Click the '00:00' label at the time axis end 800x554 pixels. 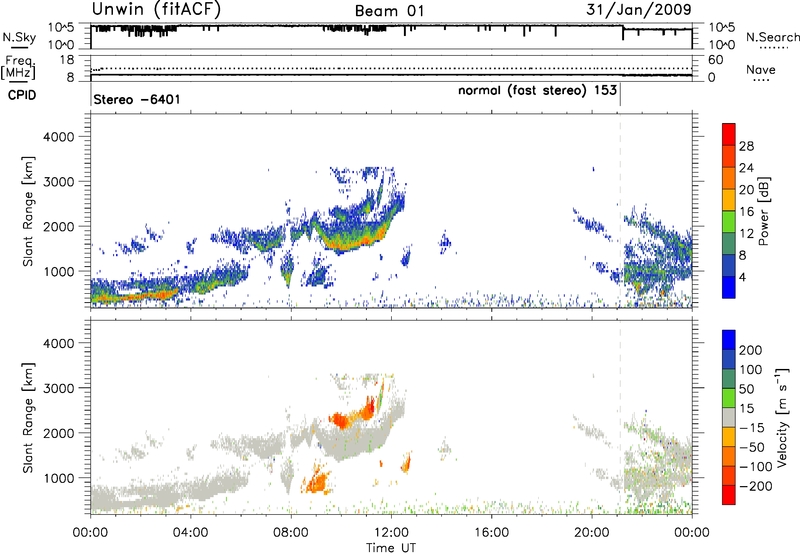coord(692,533)
